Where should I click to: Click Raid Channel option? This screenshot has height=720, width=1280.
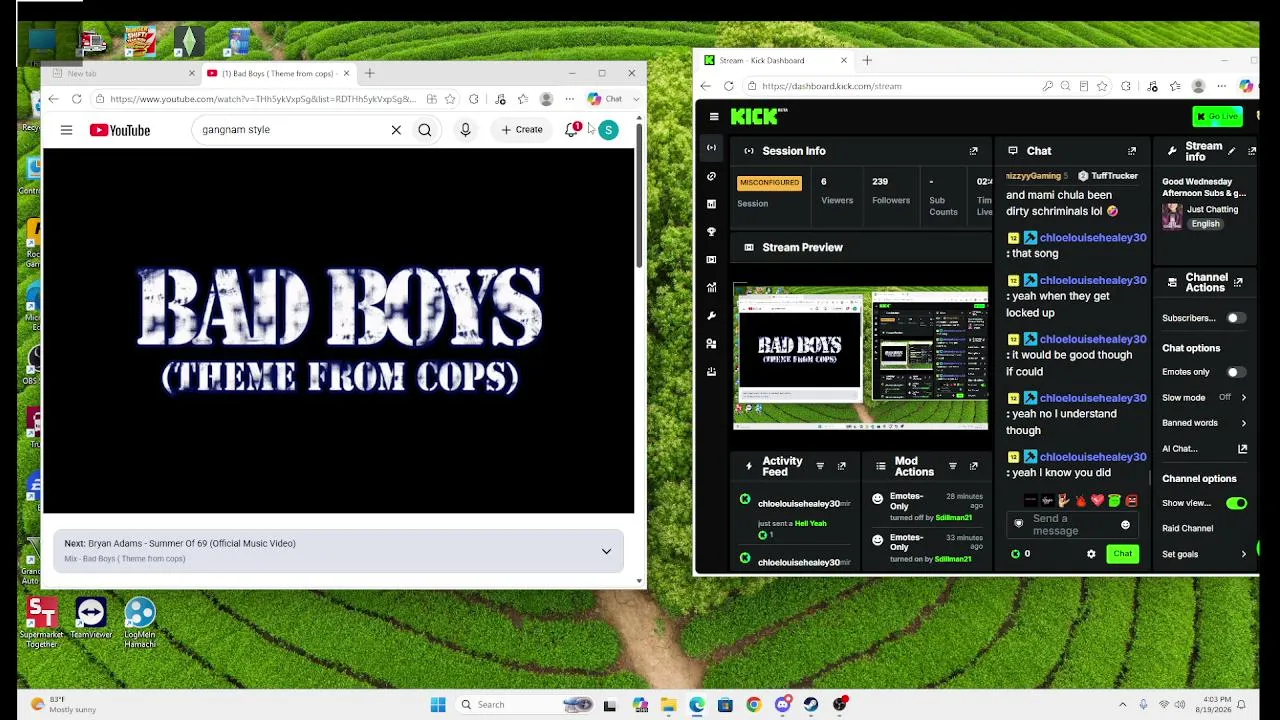coord(1188,529)
